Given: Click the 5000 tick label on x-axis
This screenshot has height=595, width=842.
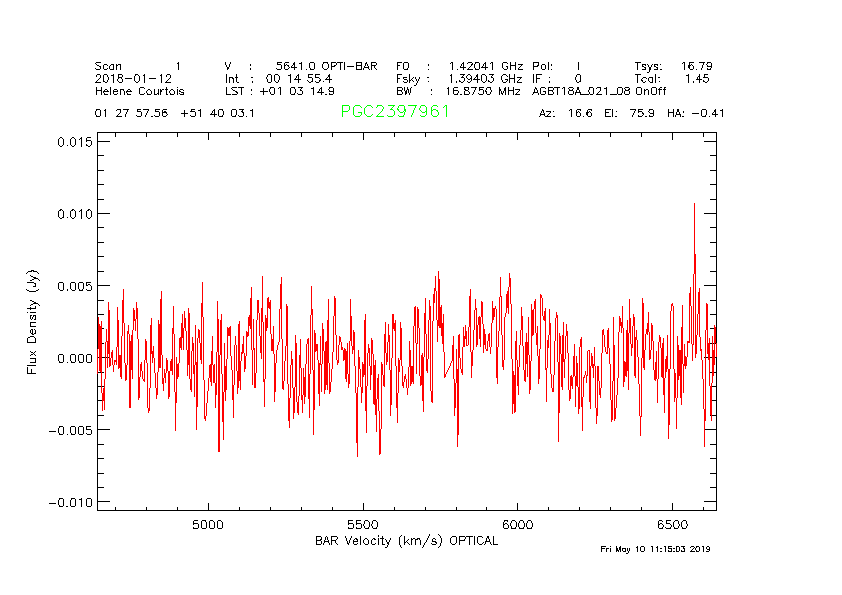Looking at the screenshot, I should point(207,523).
